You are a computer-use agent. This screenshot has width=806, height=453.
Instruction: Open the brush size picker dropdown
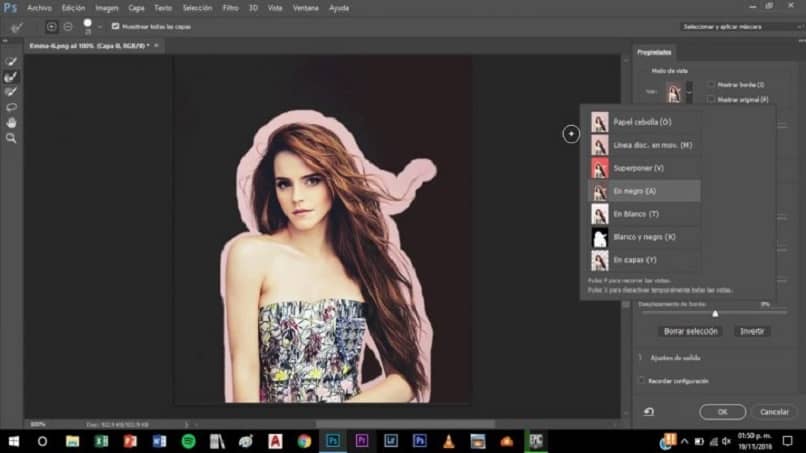point(98,27)
